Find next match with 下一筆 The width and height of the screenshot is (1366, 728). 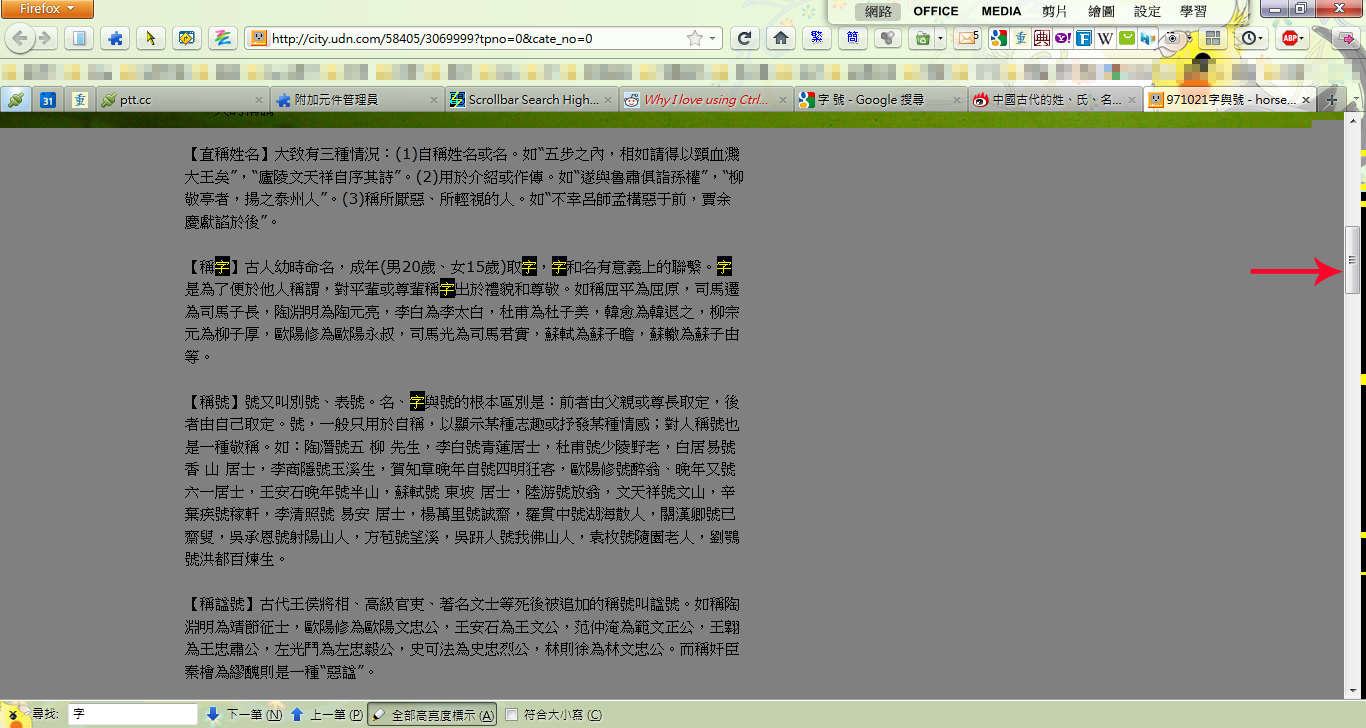[244, 715]
